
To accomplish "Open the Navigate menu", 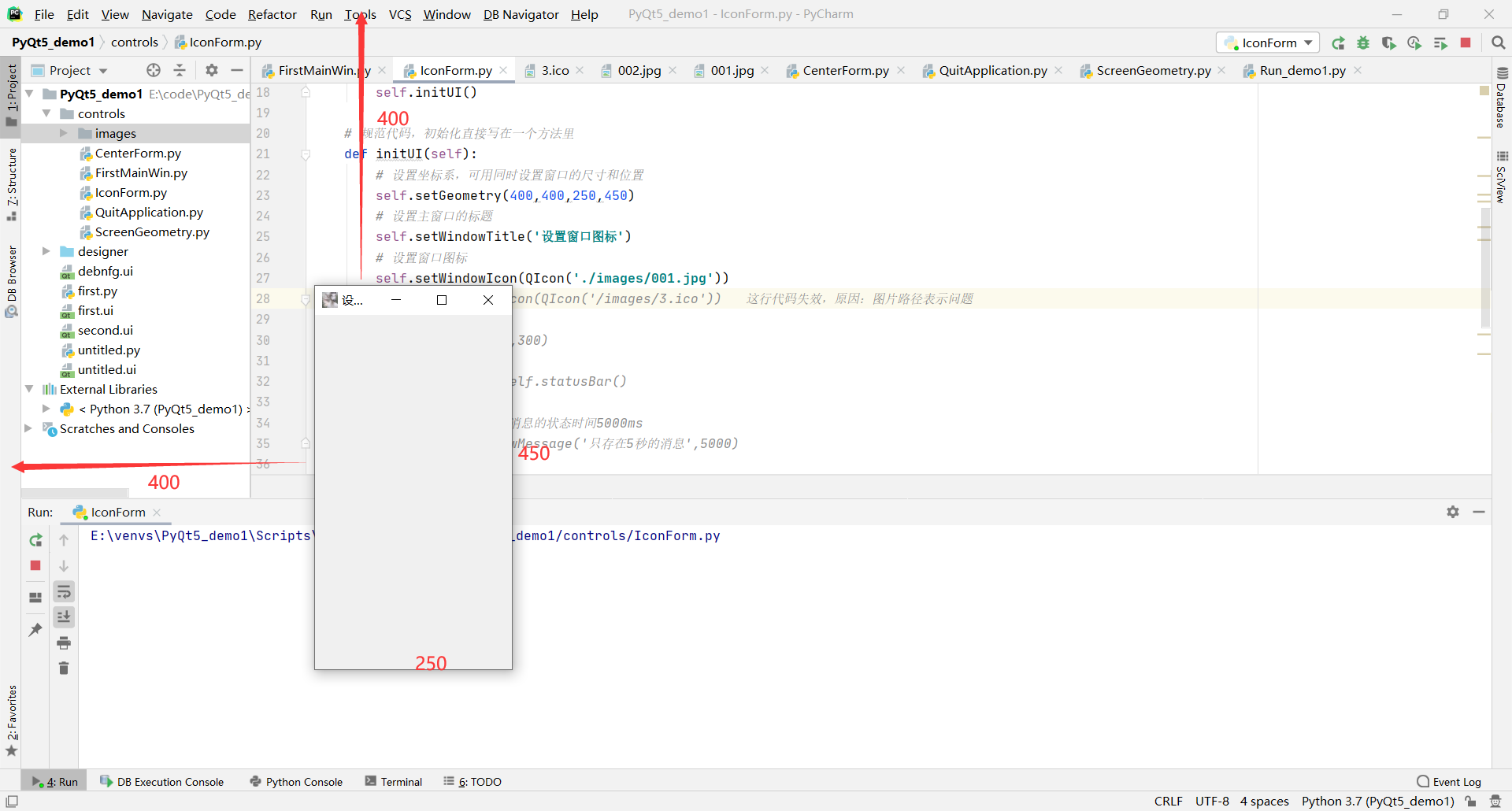I will [167, 14].
